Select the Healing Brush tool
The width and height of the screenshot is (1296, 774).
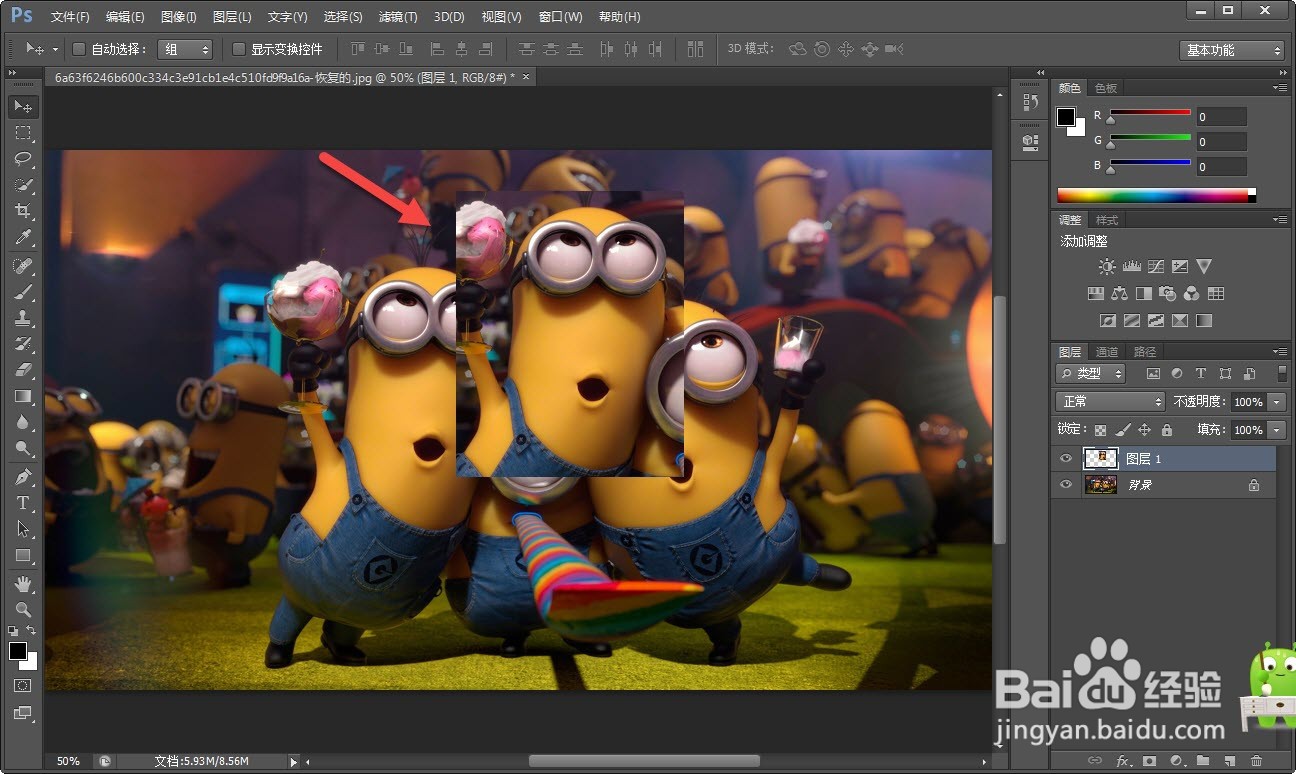click(x=23, y=266)
